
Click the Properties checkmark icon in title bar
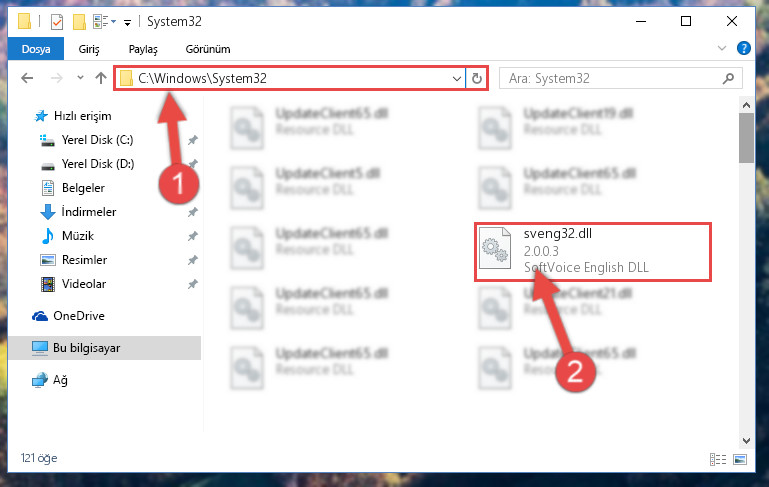[x=57, y=22]
